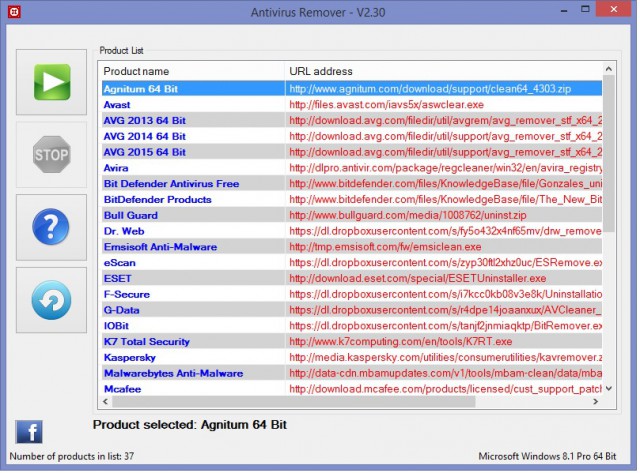
Task: Select the Avira product
Action: click(352, 168)
